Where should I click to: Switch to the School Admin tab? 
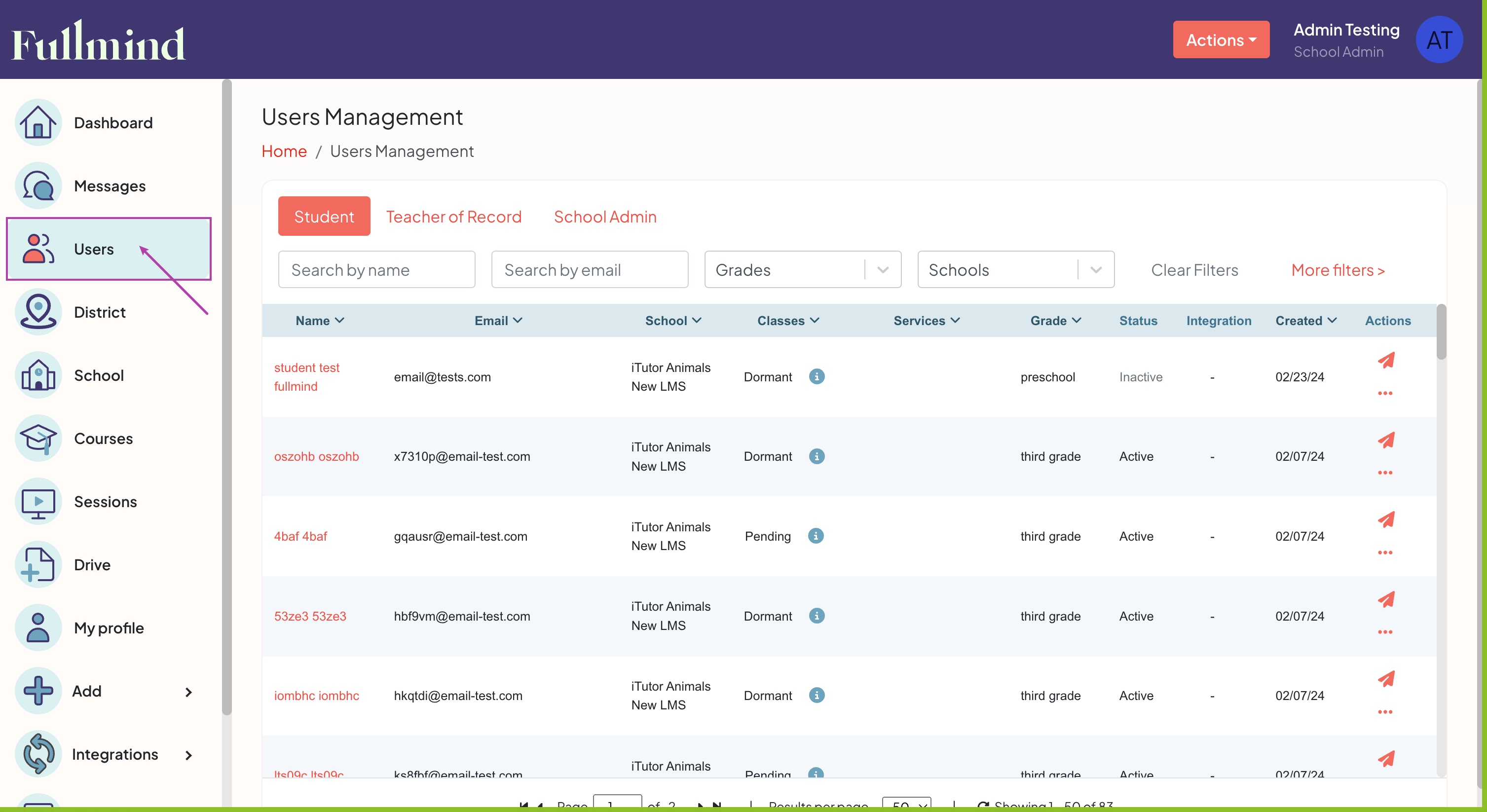605,217
